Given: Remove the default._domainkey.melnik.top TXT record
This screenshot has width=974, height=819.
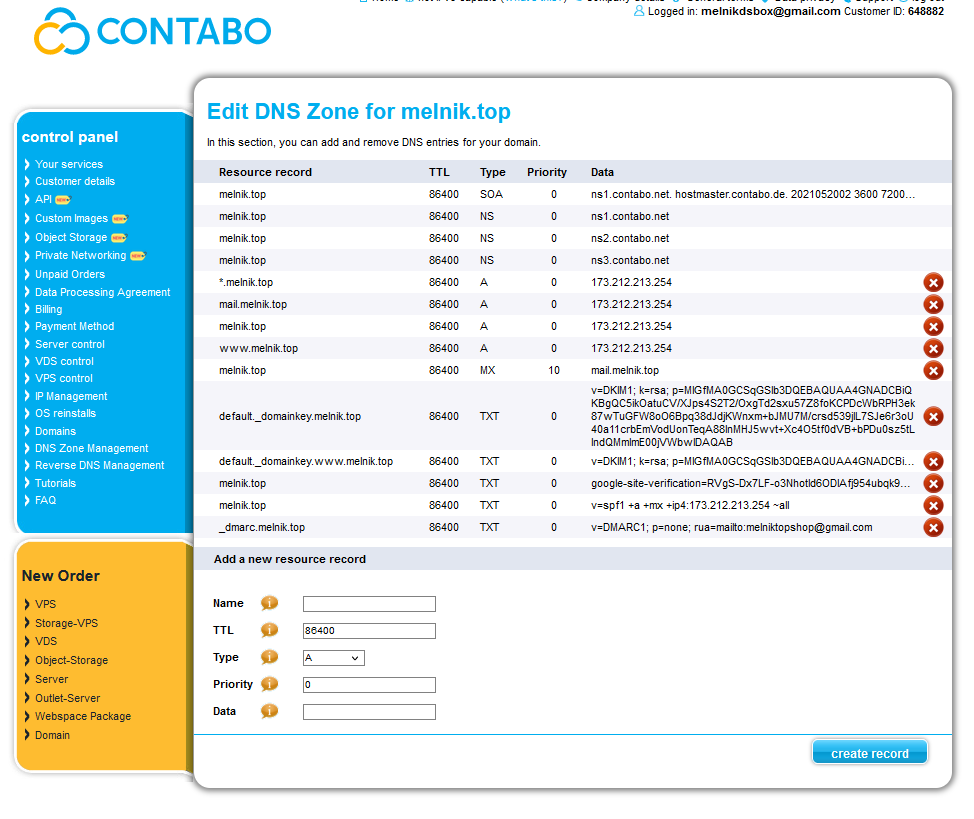Looking at the screenshot, I should 933,416.
